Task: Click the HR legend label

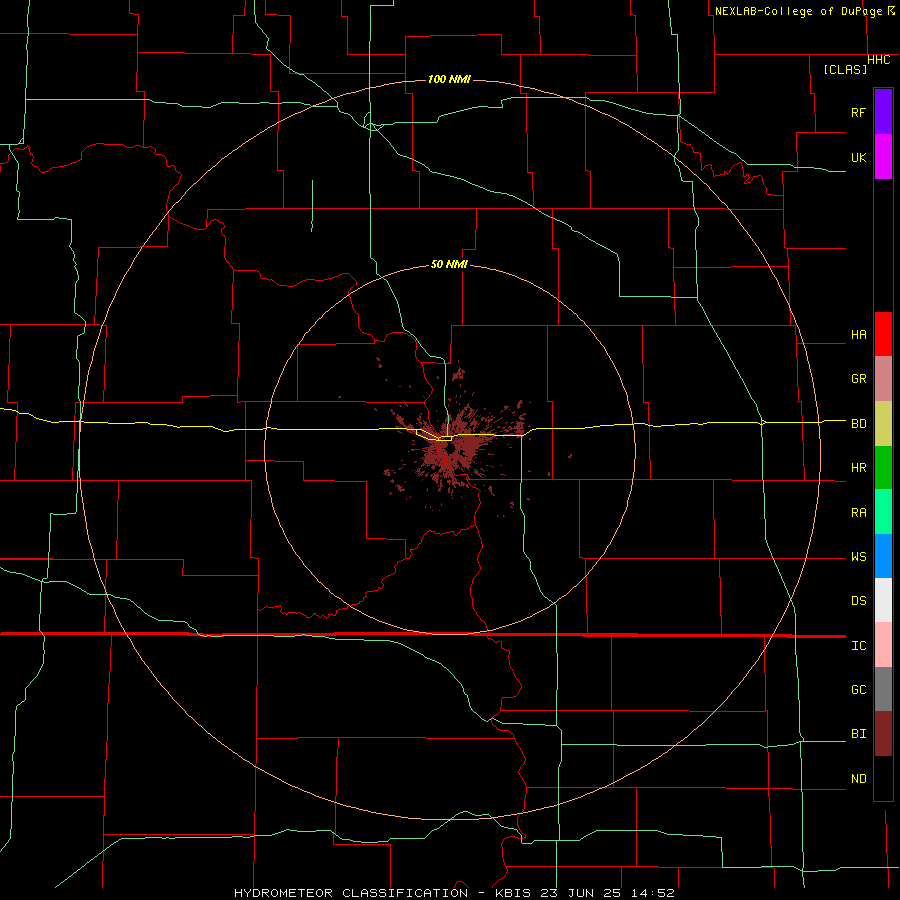Action: tap(858, 468)
